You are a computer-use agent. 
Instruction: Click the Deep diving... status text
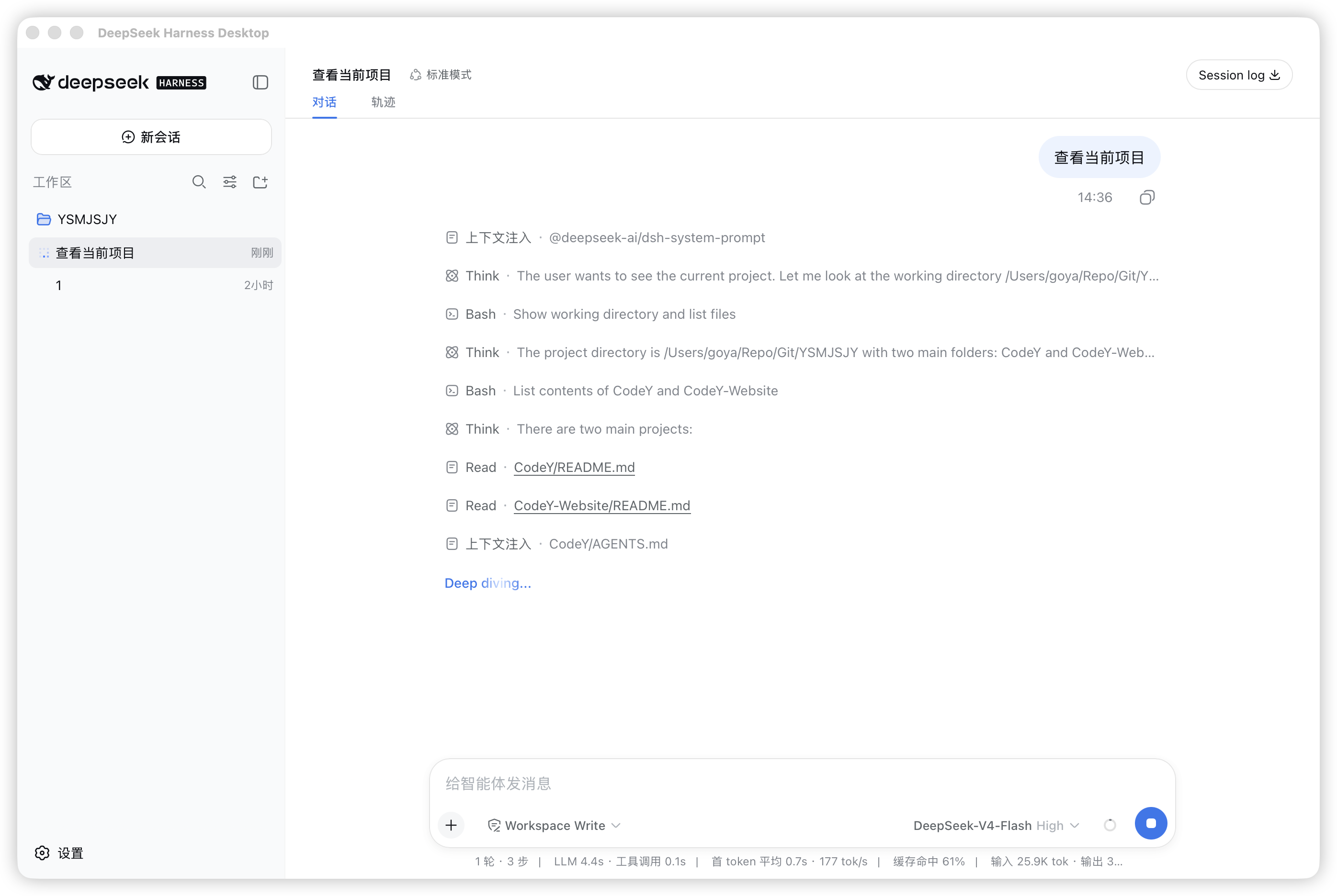point(487,583)
